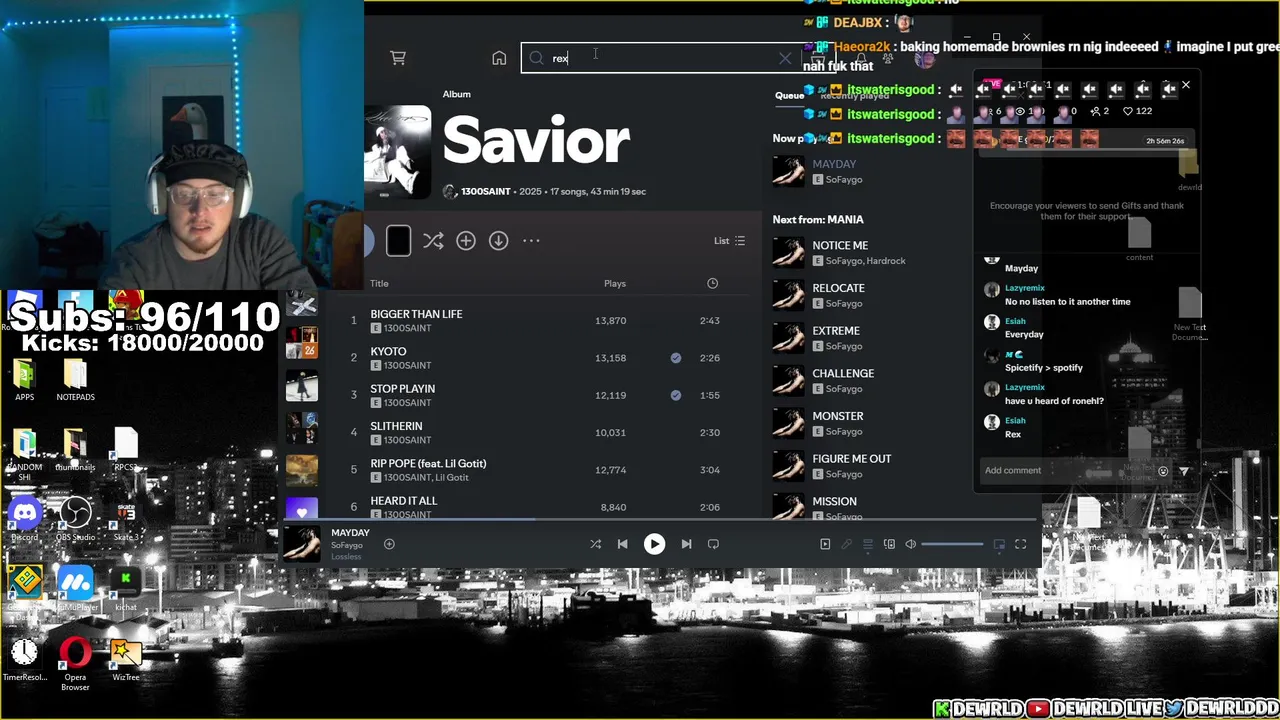Viewport: 1280px width, 720px height.
Task: Open the List view dropdown
Action: pyautogui.click(x=729, y=241)
